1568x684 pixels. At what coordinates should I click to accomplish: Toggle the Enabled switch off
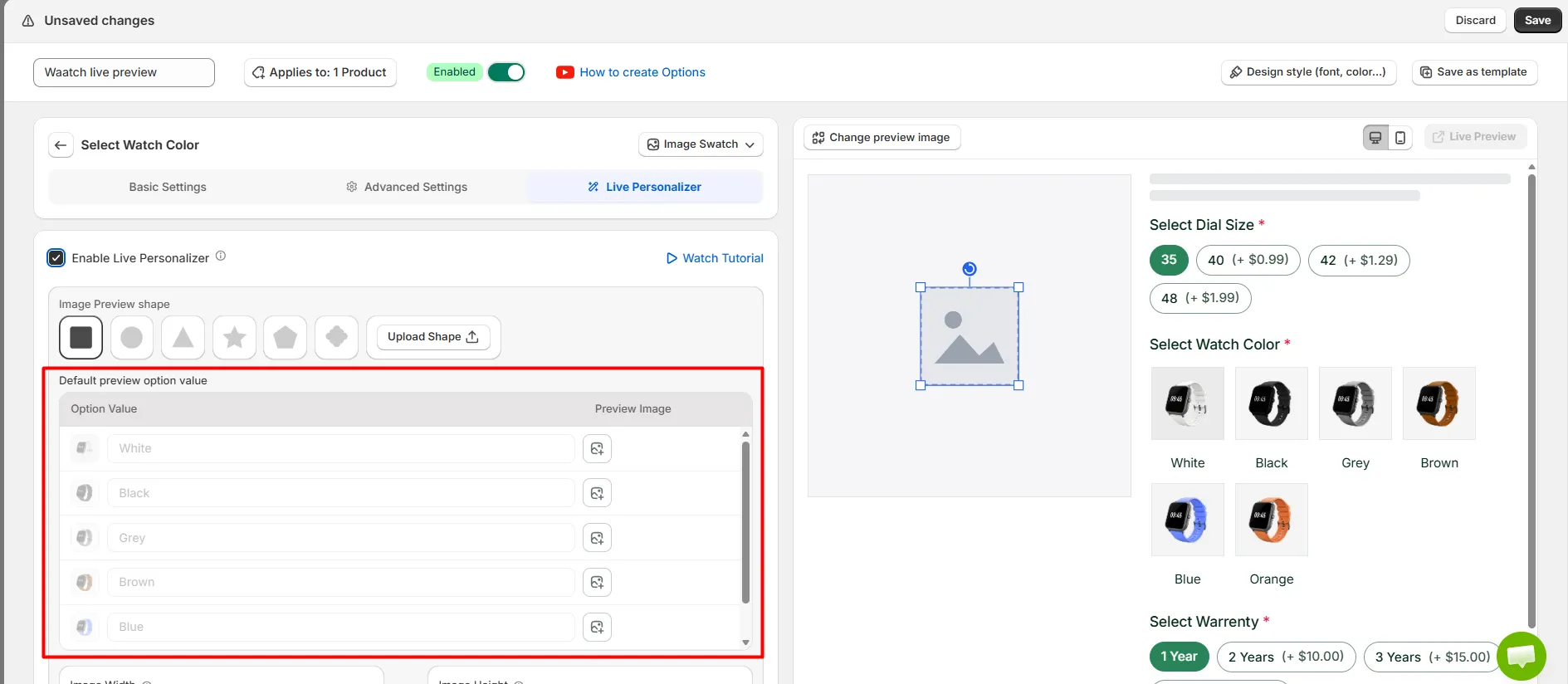[x=506, y=72]
